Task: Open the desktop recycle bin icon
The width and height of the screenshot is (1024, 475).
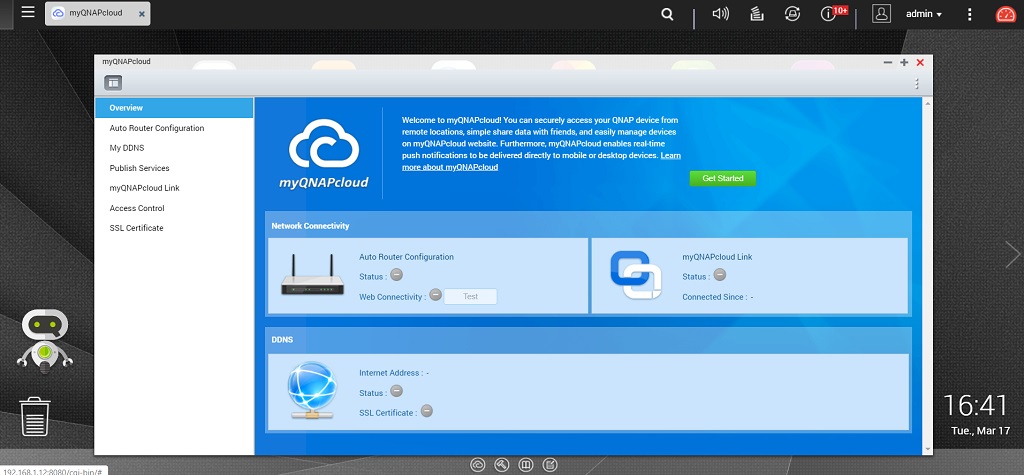Action: click(35, 416)
